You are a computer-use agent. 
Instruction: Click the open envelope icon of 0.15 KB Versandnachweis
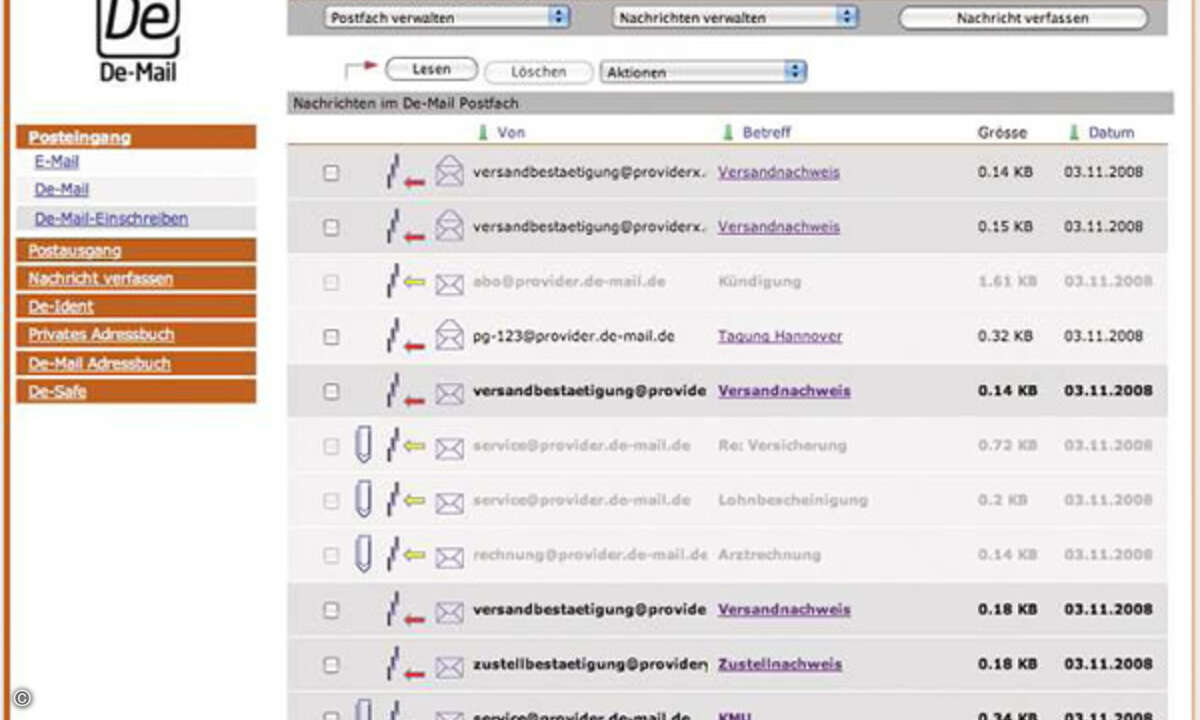(x=450, y=227)
